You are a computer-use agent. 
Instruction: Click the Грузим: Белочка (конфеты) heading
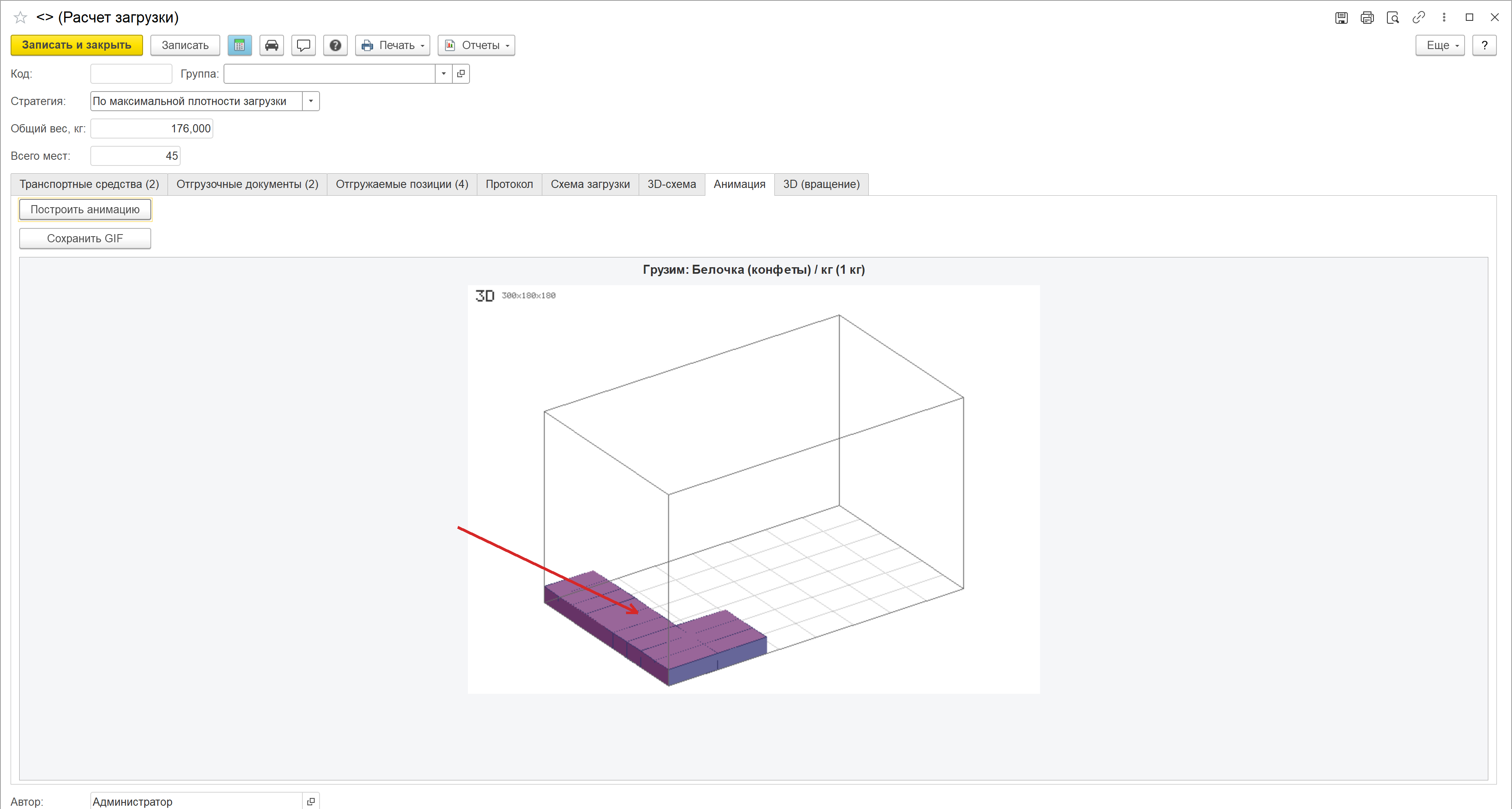point(754,270)
